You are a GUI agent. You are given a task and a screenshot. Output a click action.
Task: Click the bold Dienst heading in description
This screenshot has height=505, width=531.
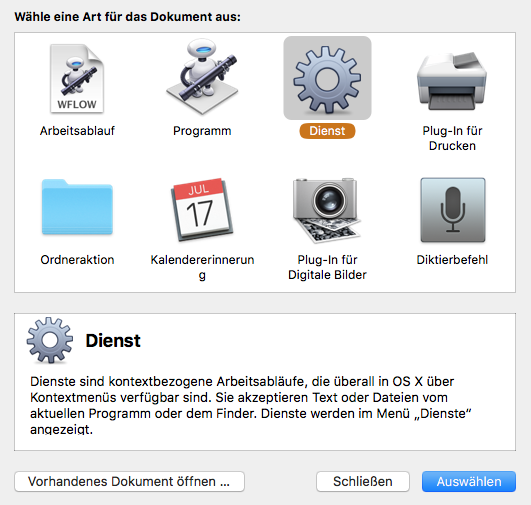click(113, 340)
